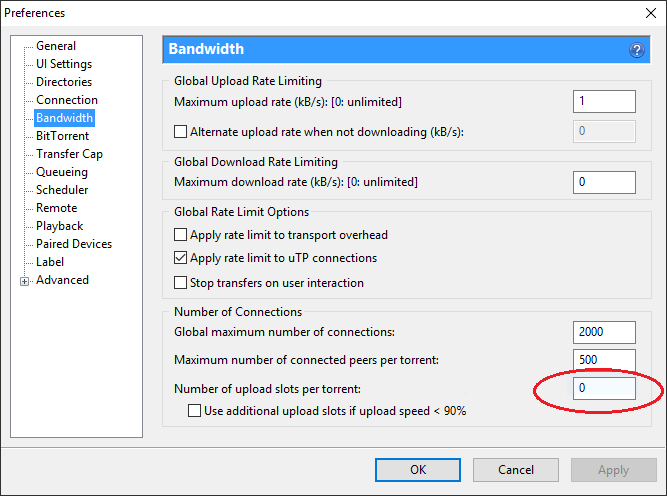Select the General preferences category

pyautogui.click(x=56, y=46)
